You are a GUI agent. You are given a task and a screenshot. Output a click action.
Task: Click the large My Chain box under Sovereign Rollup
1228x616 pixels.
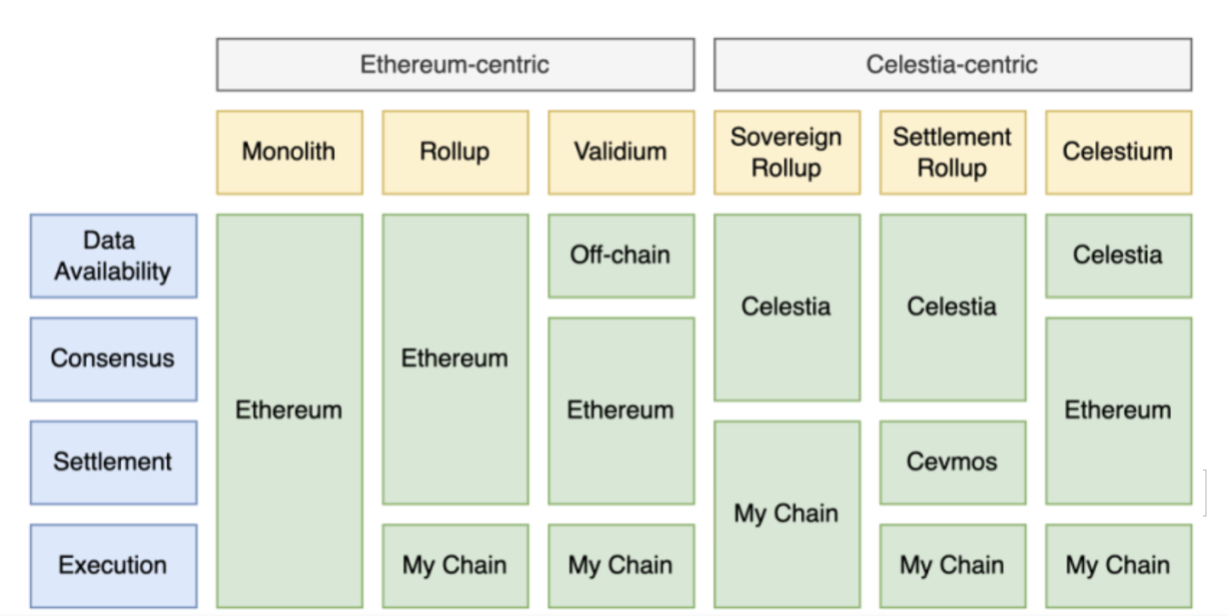coord(786,514)
